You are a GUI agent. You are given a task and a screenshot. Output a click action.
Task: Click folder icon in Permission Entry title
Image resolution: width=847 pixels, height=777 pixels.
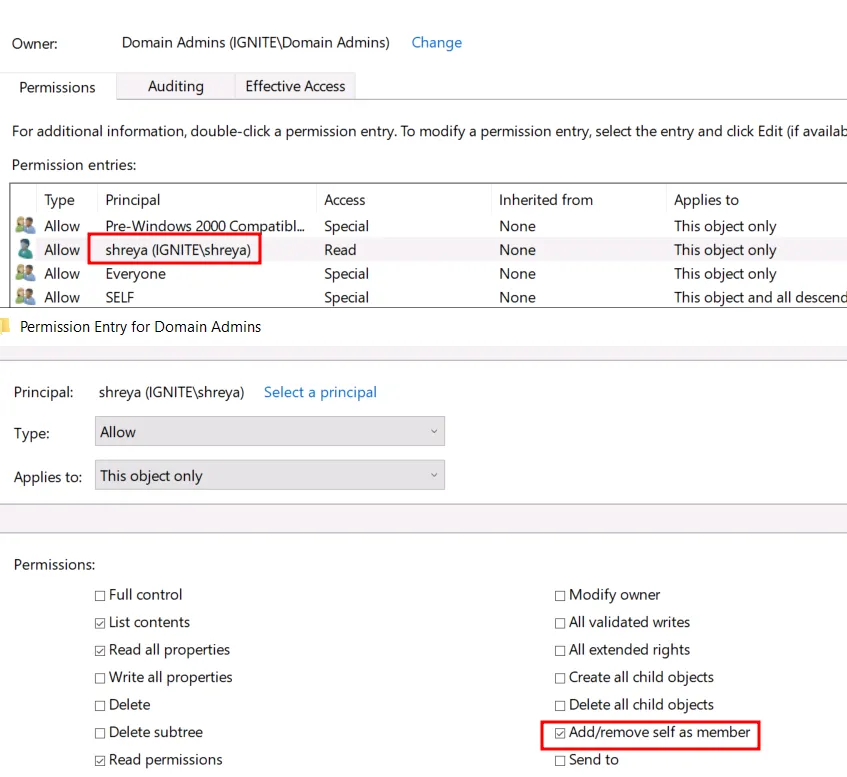(x=5, y=326)
